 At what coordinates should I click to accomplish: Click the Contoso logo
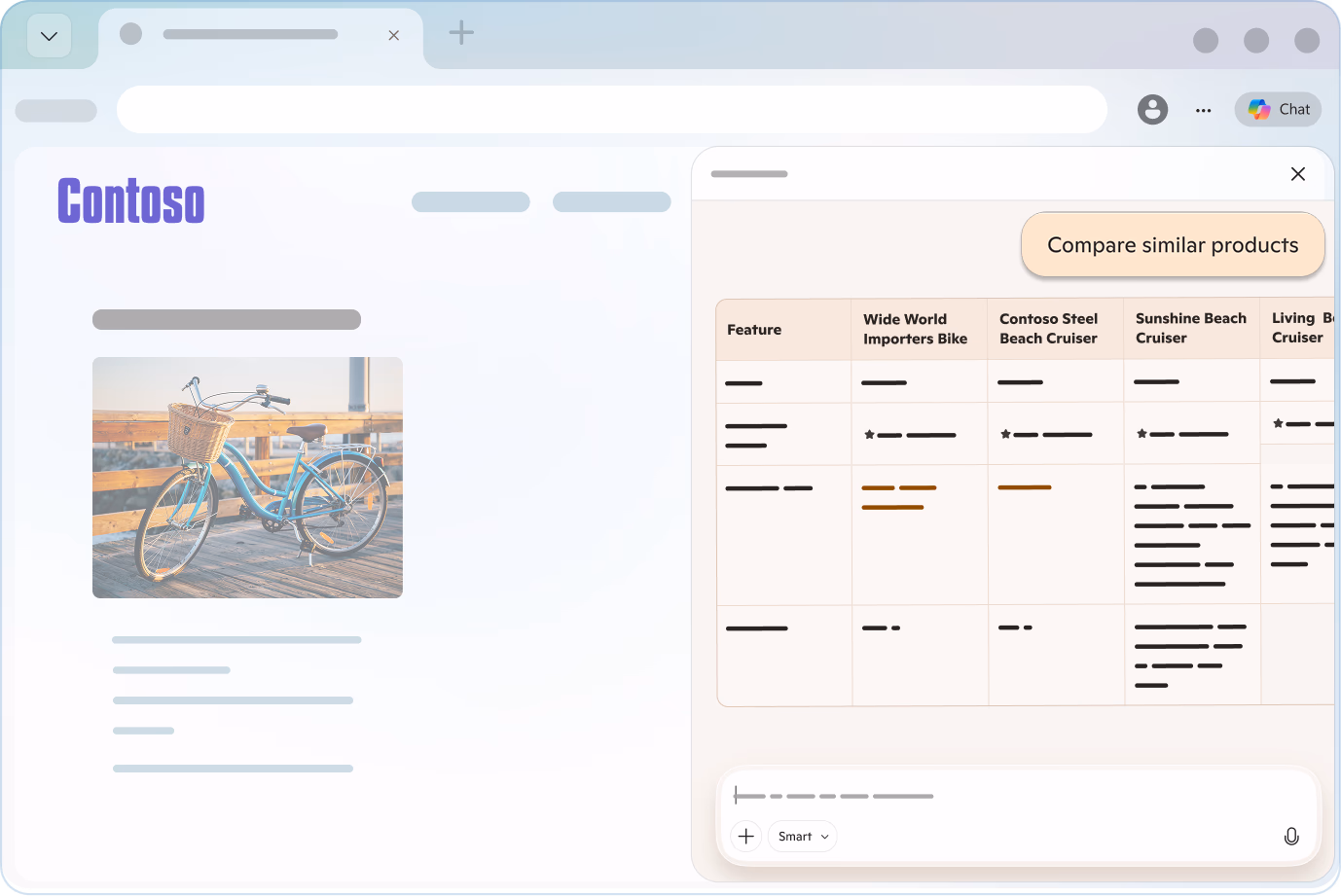[131, 201]
